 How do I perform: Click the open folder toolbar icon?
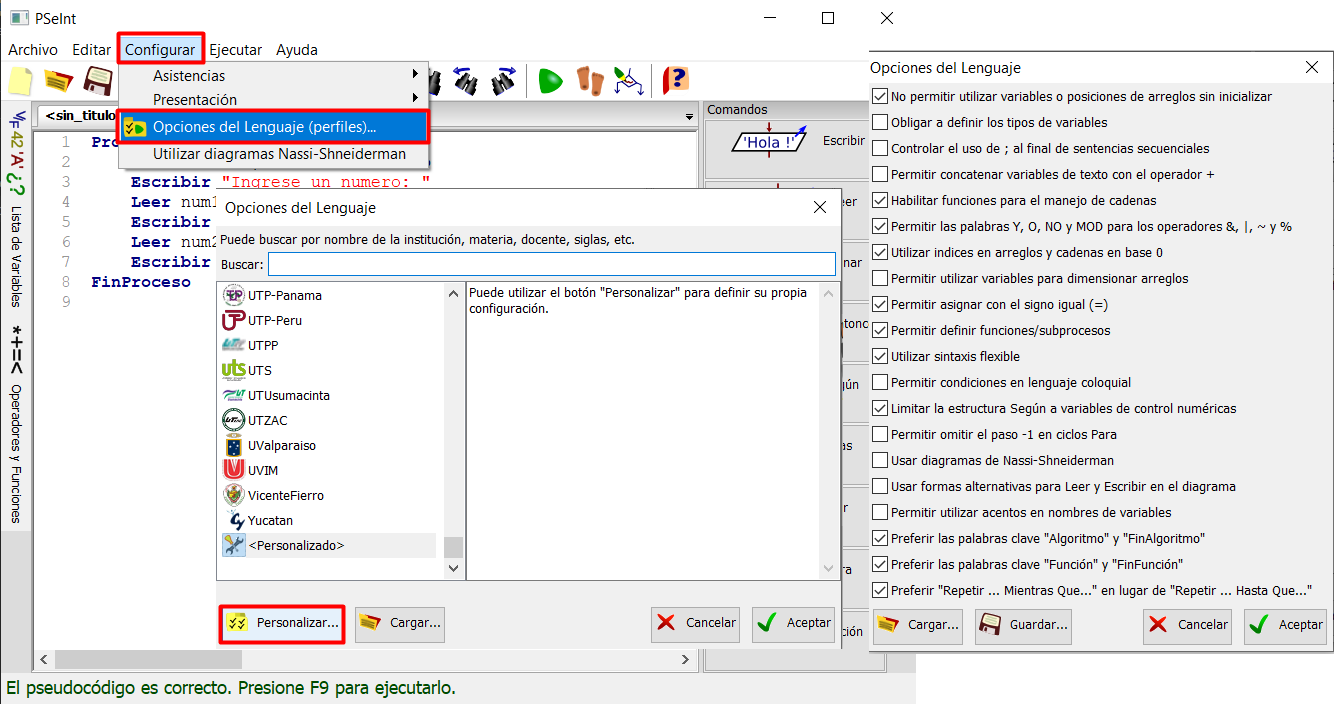59,80
